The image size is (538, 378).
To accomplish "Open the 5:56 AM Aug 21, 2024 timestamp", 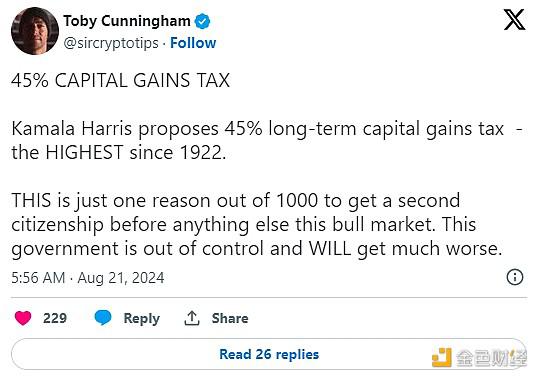I will (x=88, y=277).
